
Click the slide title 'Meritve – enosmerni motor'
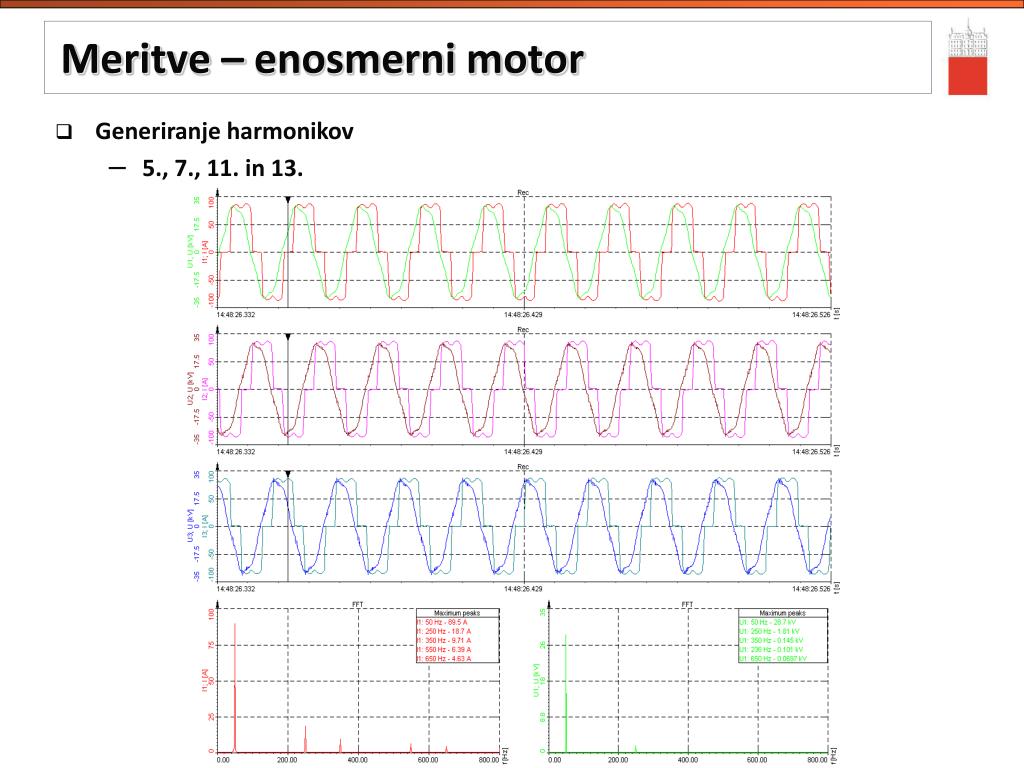tap(323, 59)
